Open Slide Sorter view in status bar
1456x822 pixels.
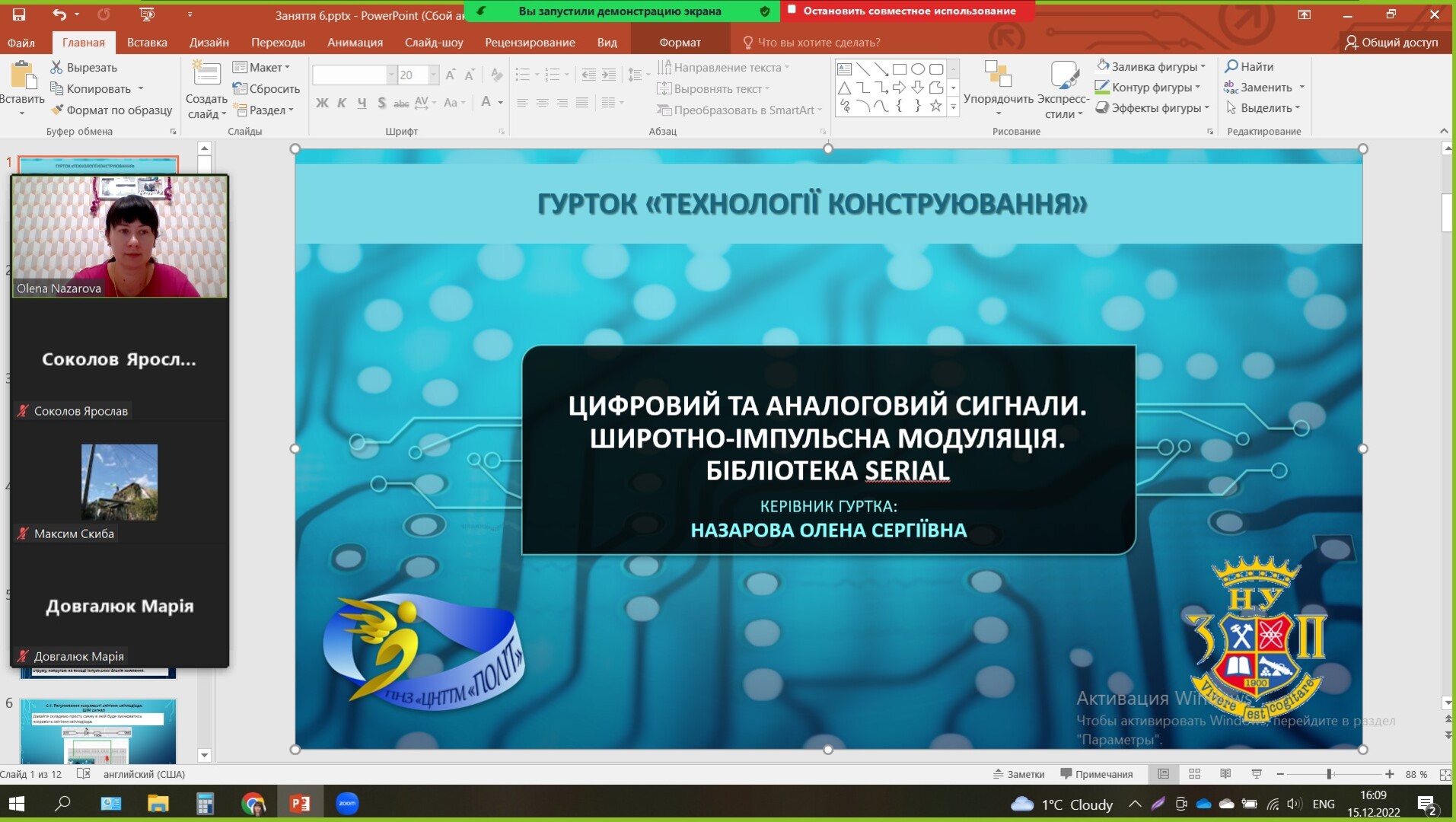pyautogui.click(x=1194, y=774)
